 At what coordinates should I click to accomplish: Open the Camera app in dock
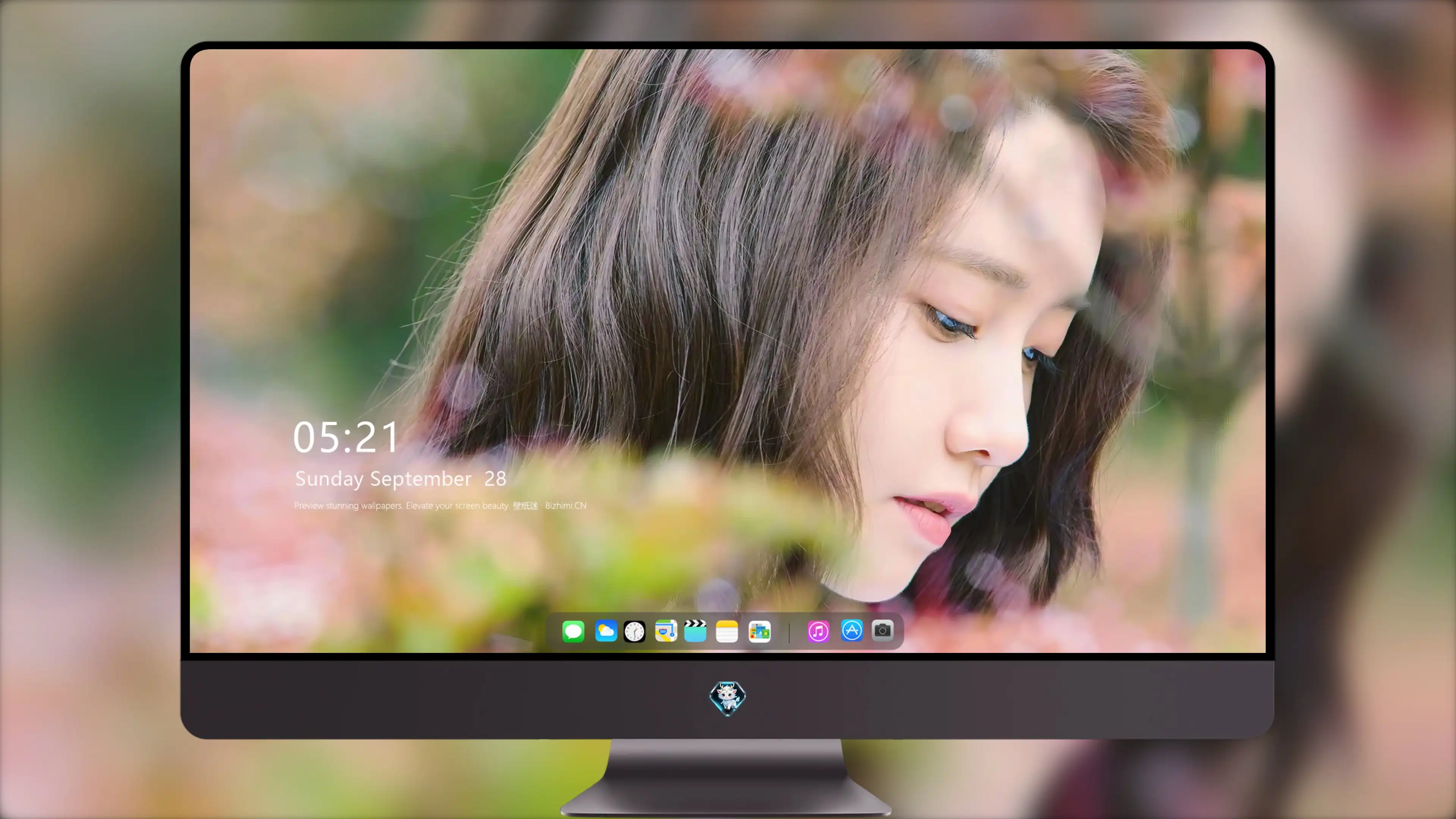[882, 630]
